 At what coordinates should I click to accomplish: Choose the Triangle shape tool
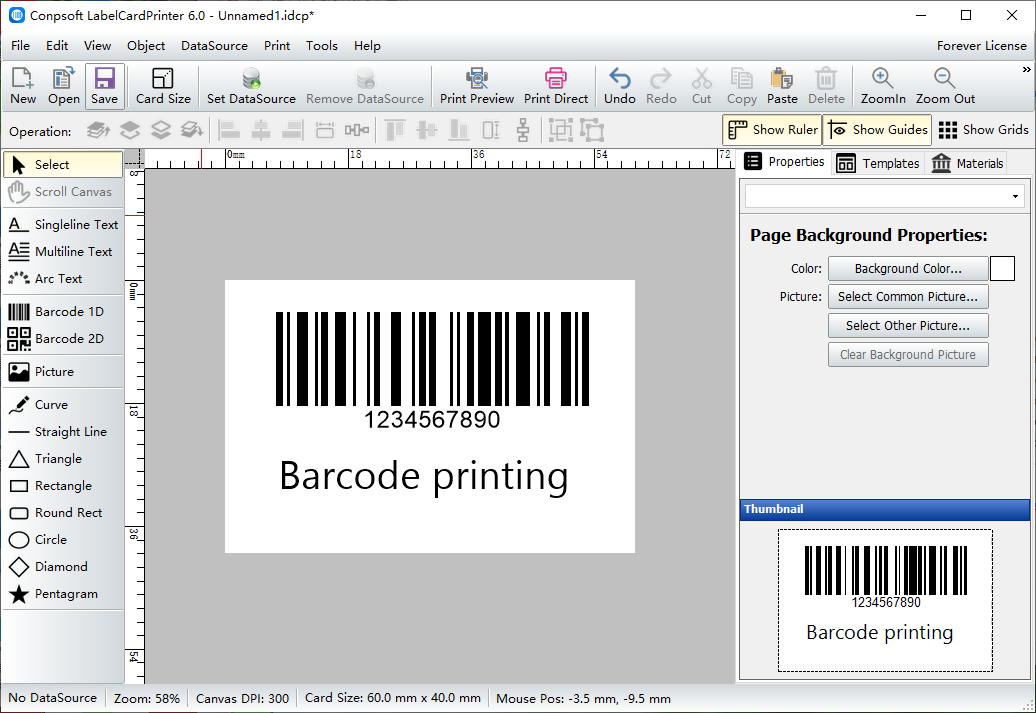[63, 459]
